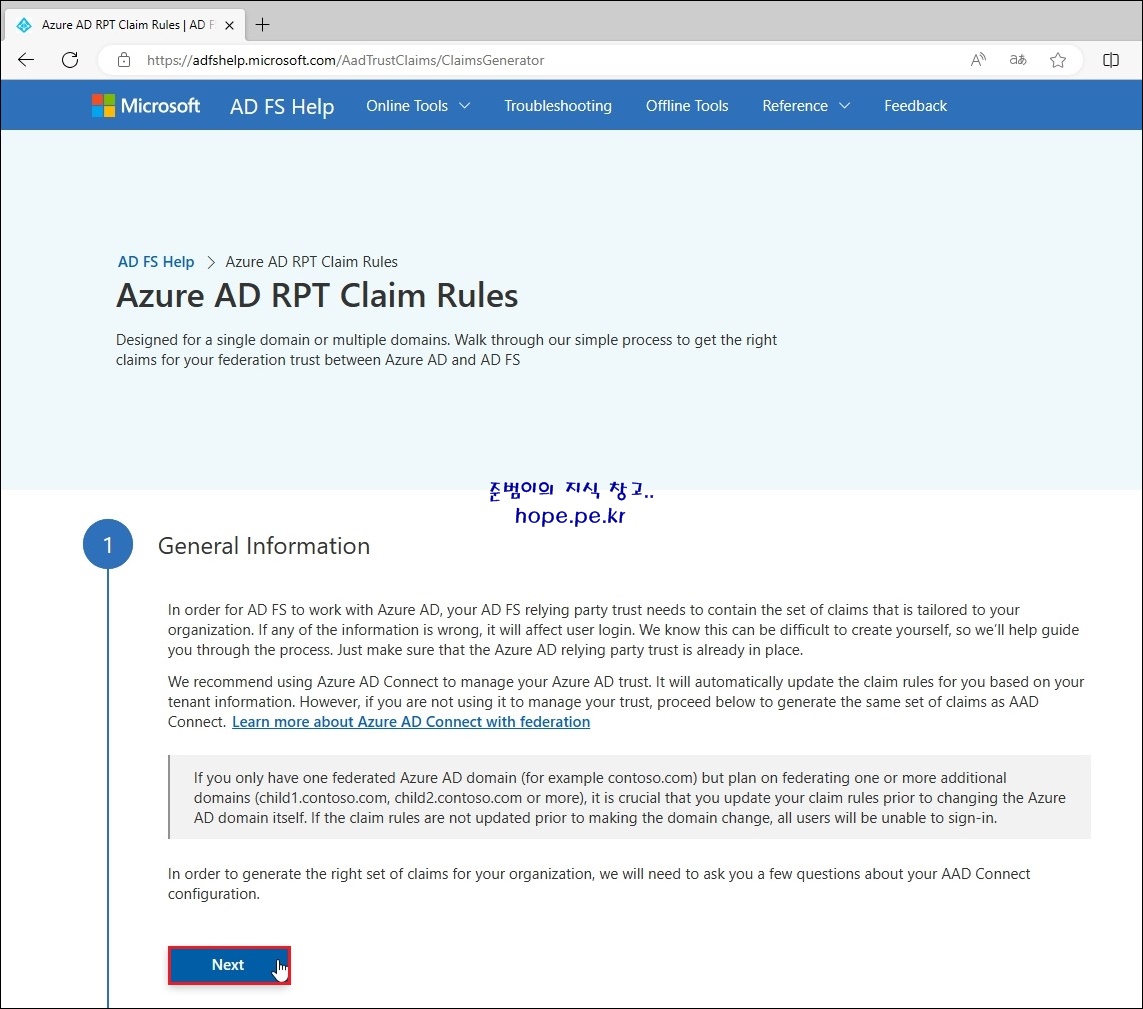View site info via the lock icon

(x=124, y=60)
